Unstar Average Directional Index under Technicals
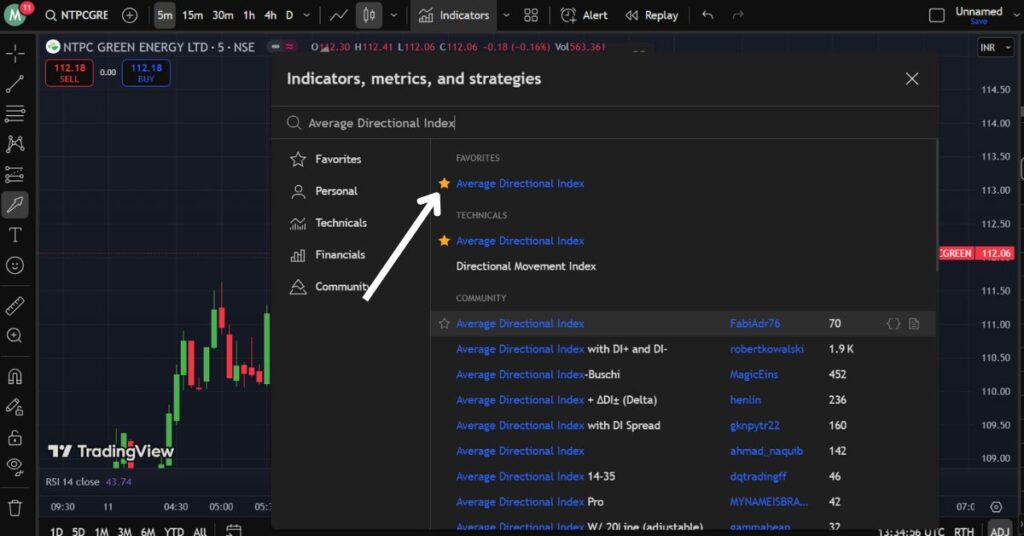 444,241
